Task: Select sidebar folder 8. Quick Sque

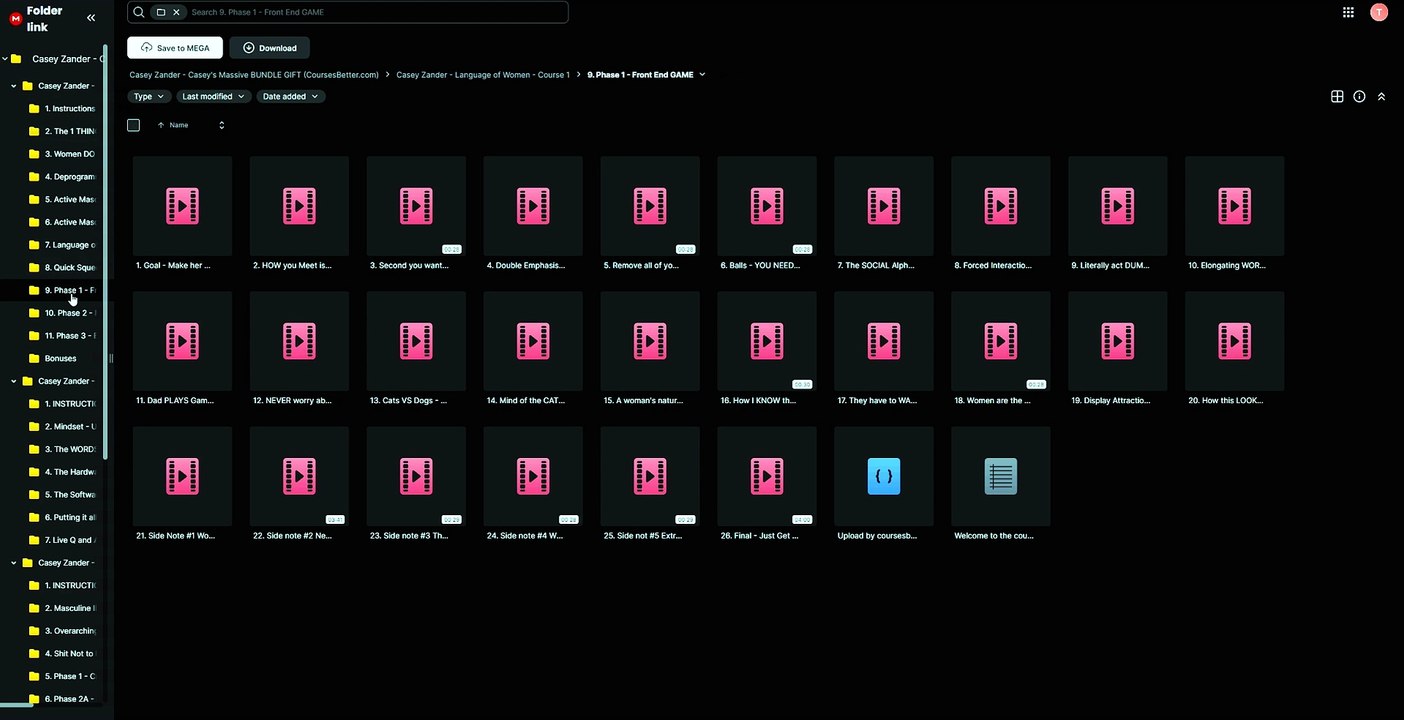Action: click(62, 268)
